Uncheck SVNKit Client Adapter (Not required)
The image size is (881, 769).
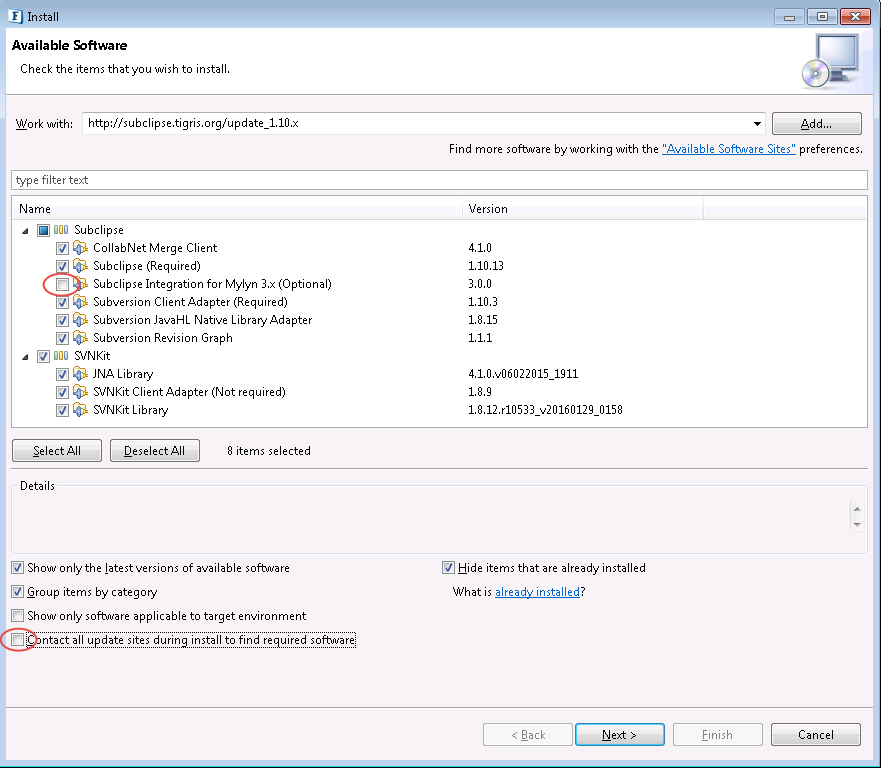tap(62, 392)
